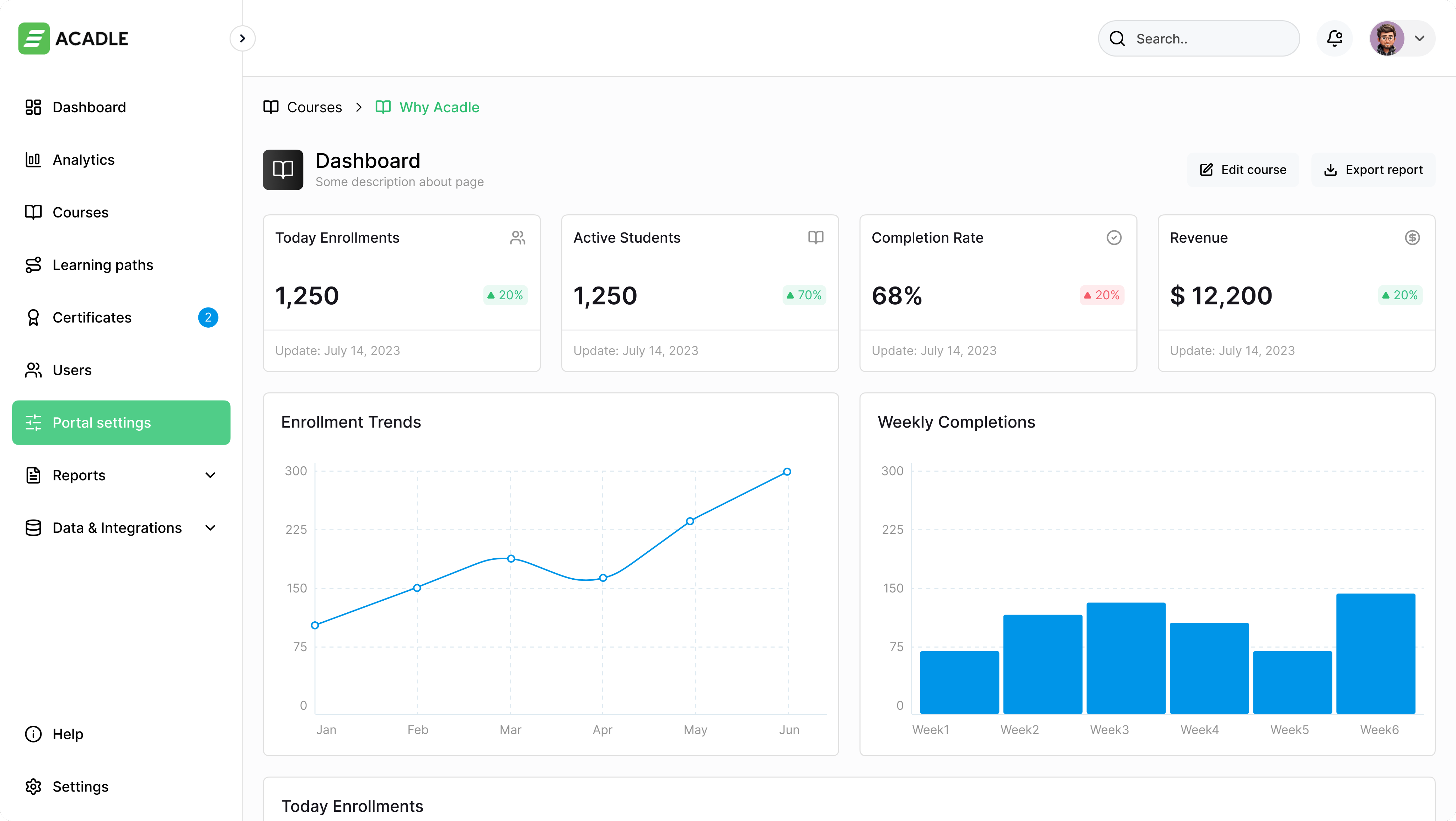Image resolution: width=1456 pixels, height=821 pixels.
Task: Click the dollar icon on Revenue card
Action: [x=1412, y=238]
